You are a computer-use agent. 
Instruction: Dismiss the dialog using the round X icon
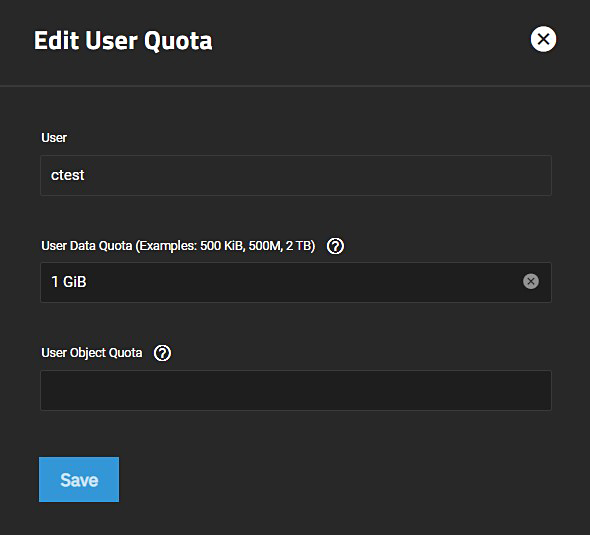pyautogui.click(x=543, y=39)
